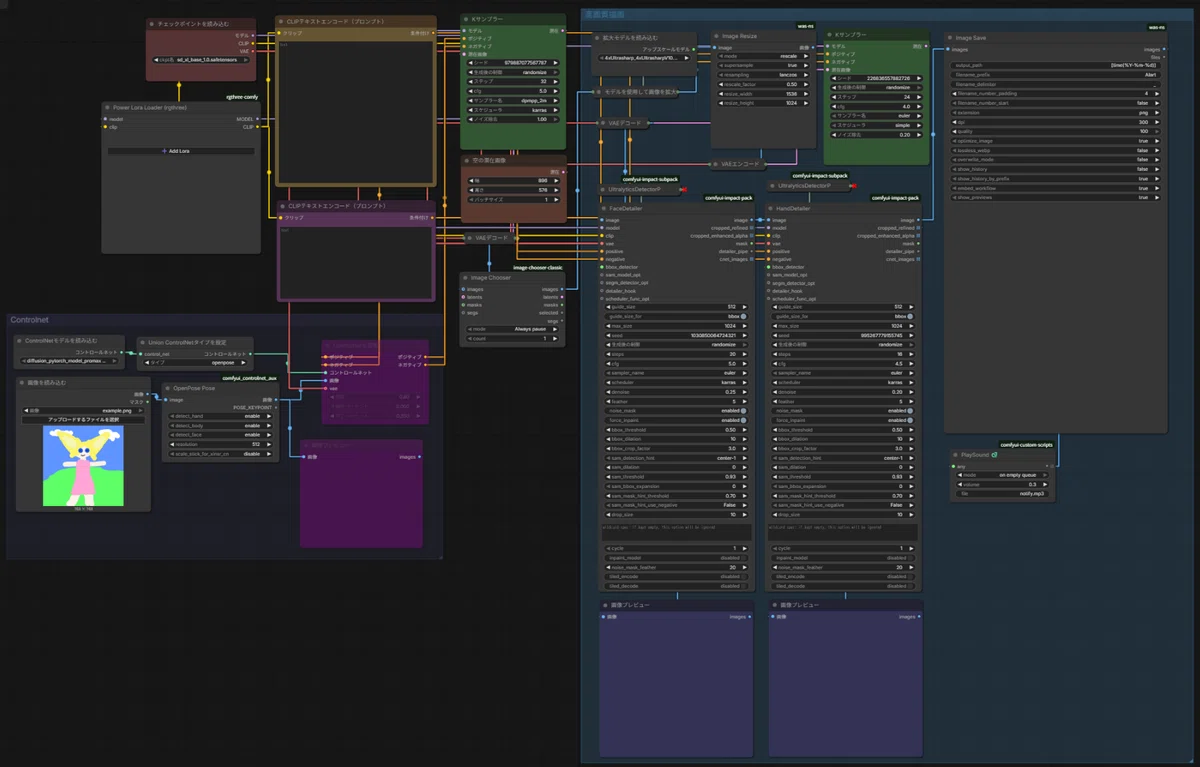The width and height of the screenshot is (1200, 767).
Task: Toggle force_inpaint switch in FaceDetailer
Action: click(x=743, y=420)
